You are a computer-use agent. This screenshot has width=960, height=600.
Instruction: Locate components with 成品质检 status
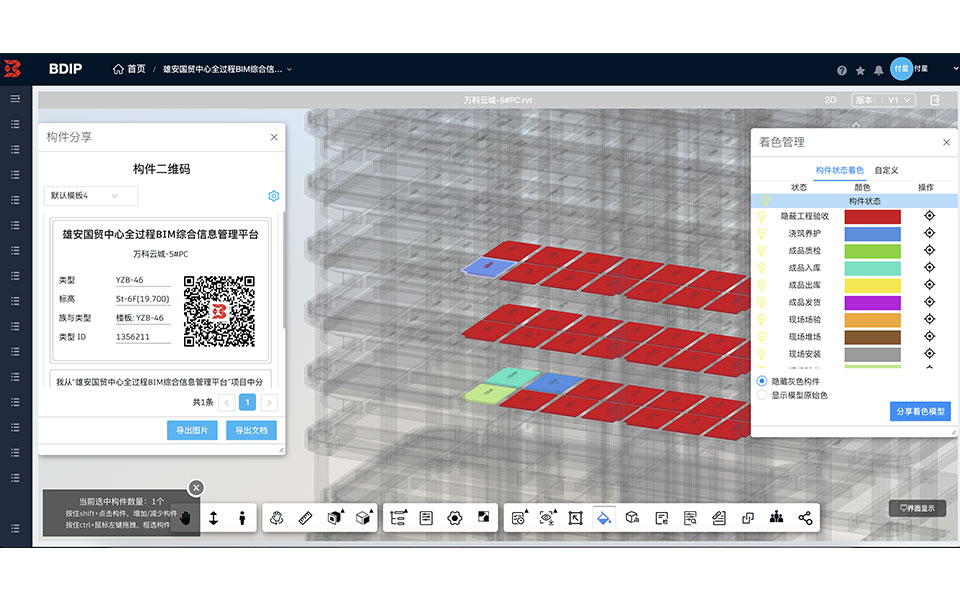click(929, 250)
